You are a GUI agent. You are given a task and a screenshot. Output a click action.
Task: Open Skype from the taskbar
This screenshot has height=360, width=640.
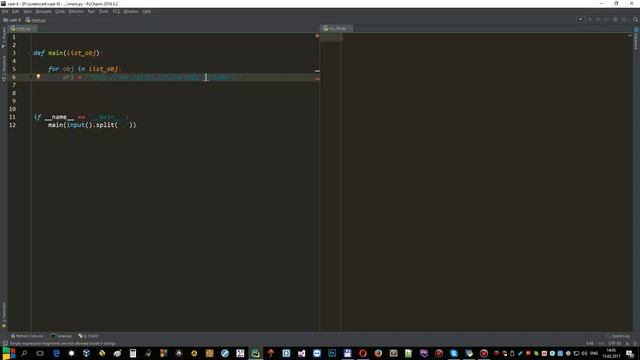pyautogui.click(x=454, y=353)
